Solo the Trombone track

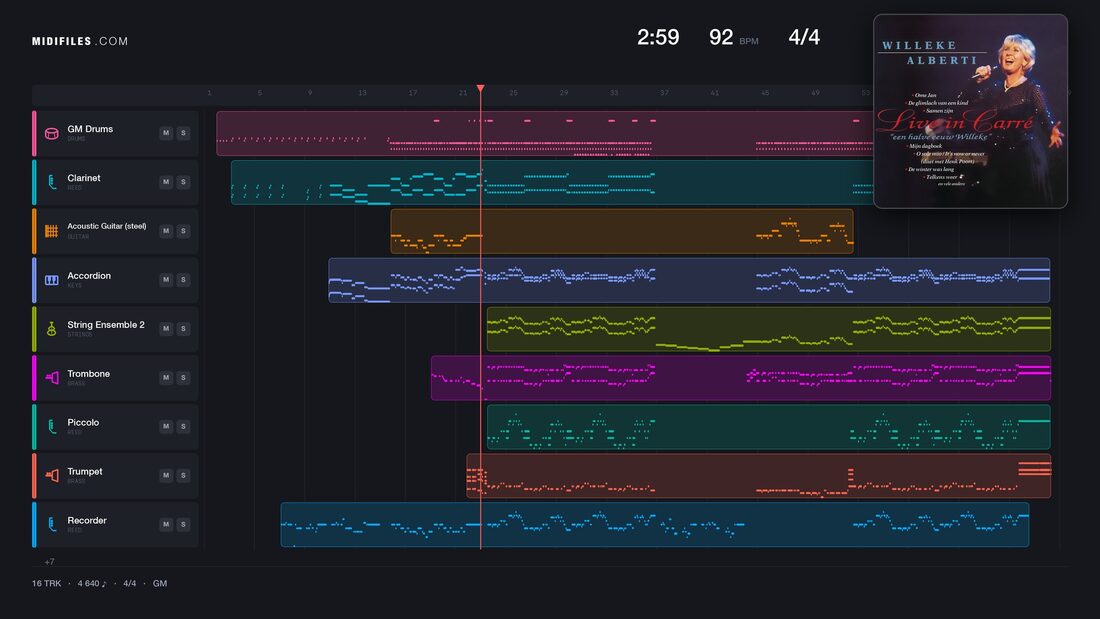point(183,378)
